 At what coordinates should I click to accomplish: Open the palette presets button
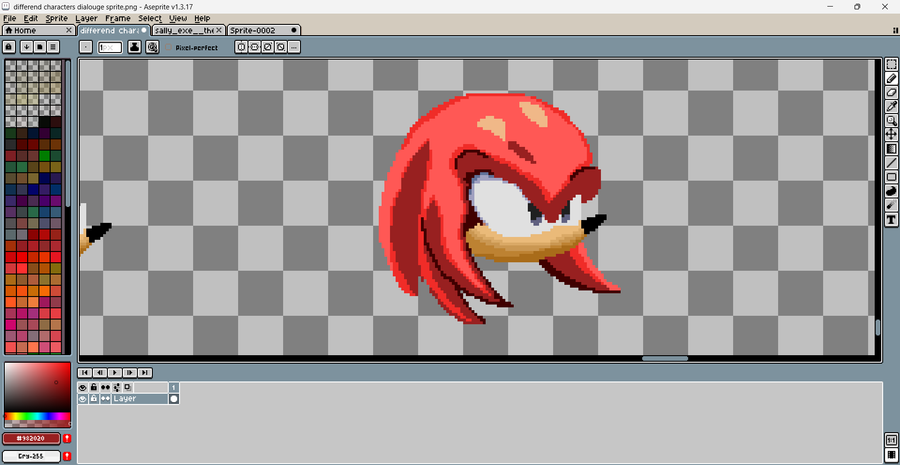point(40,47)
